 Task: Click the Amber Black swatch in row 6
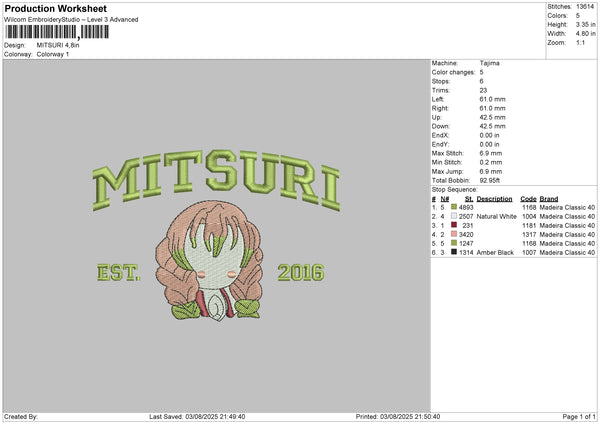click(x=454, y=252)
